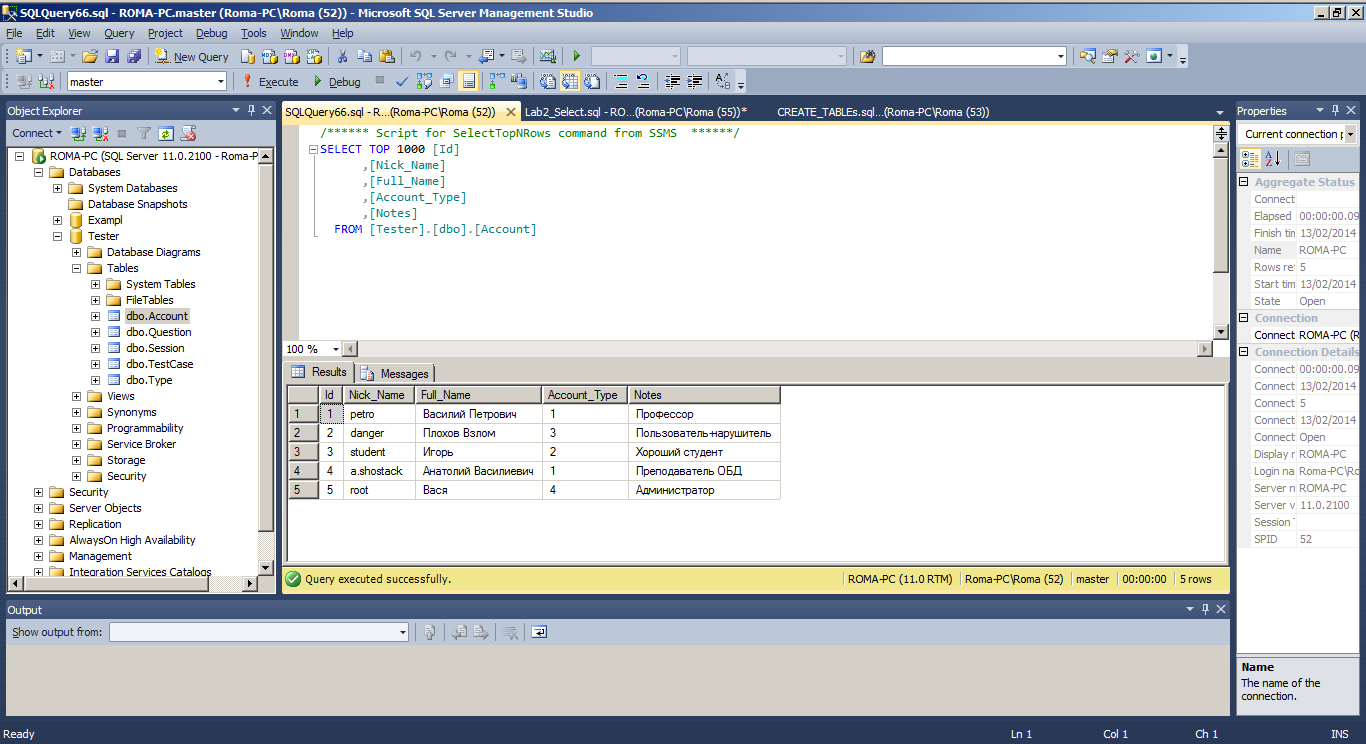Viewport: 1366px width, 744px height.
Task: Switch to the Lab2_Select.sql tab
Action: click(636, 112)
